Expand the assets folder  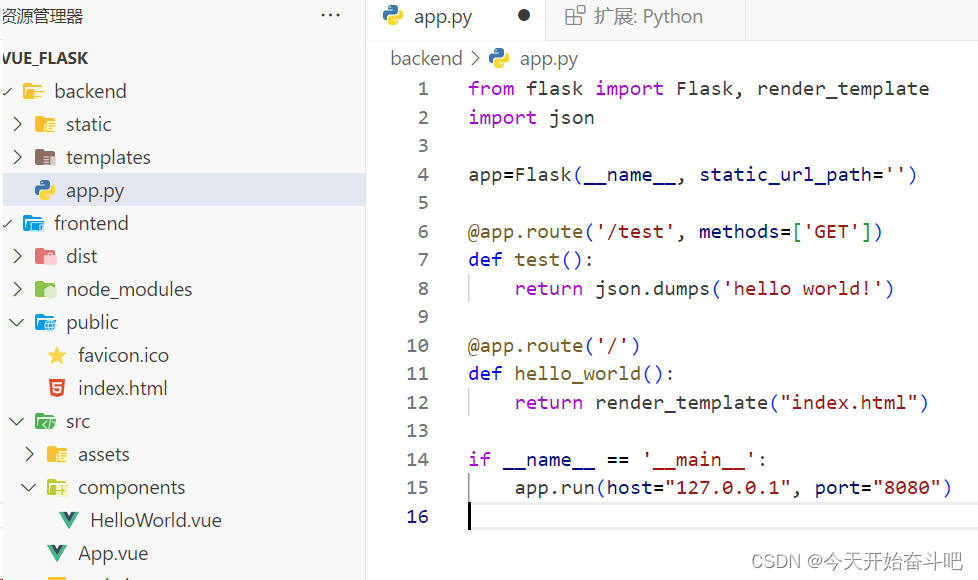(28, 454)
